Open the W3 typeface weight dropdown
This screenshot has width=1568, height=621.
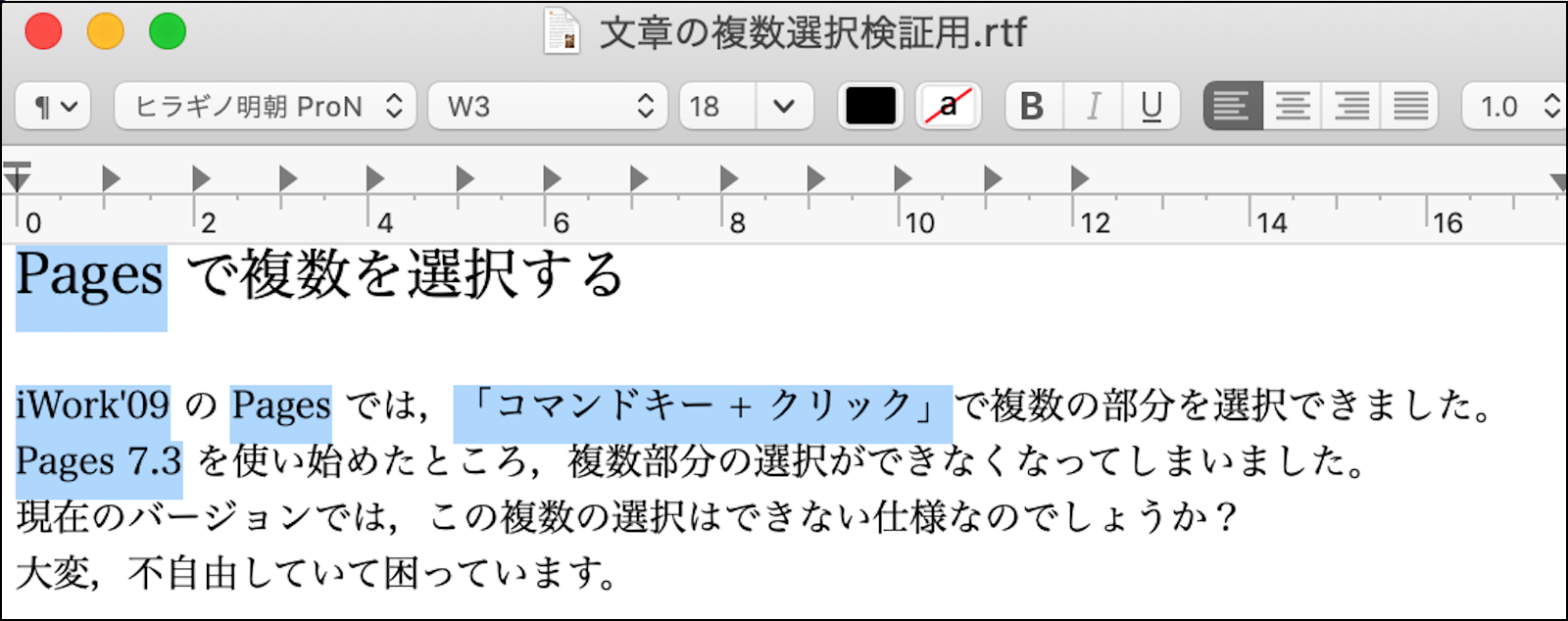pyautogui.click(x=548, y=106)
